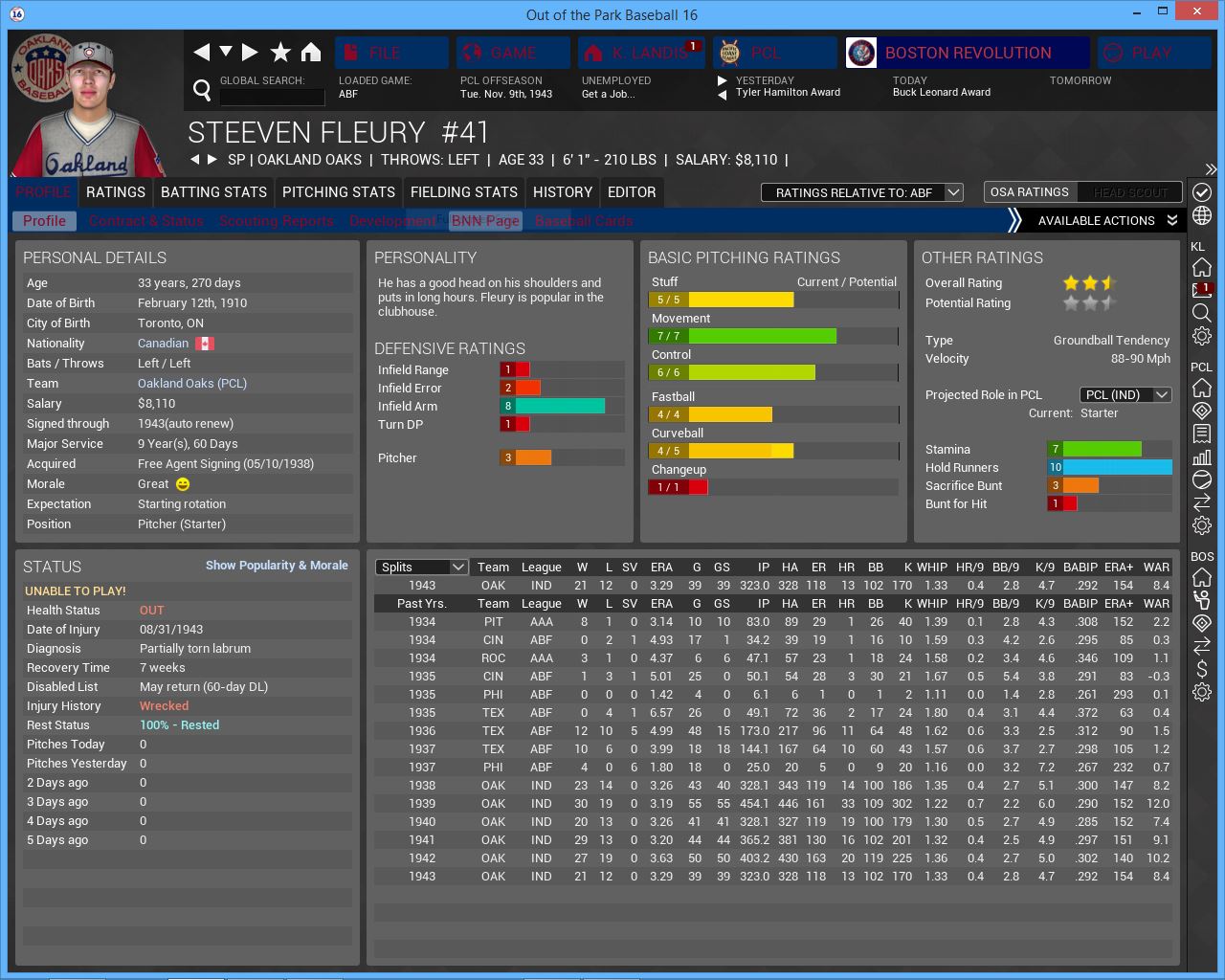Open navigation history dropdown arrow
This screenshot has height=980, width=1225.
[x=226, y=52]
